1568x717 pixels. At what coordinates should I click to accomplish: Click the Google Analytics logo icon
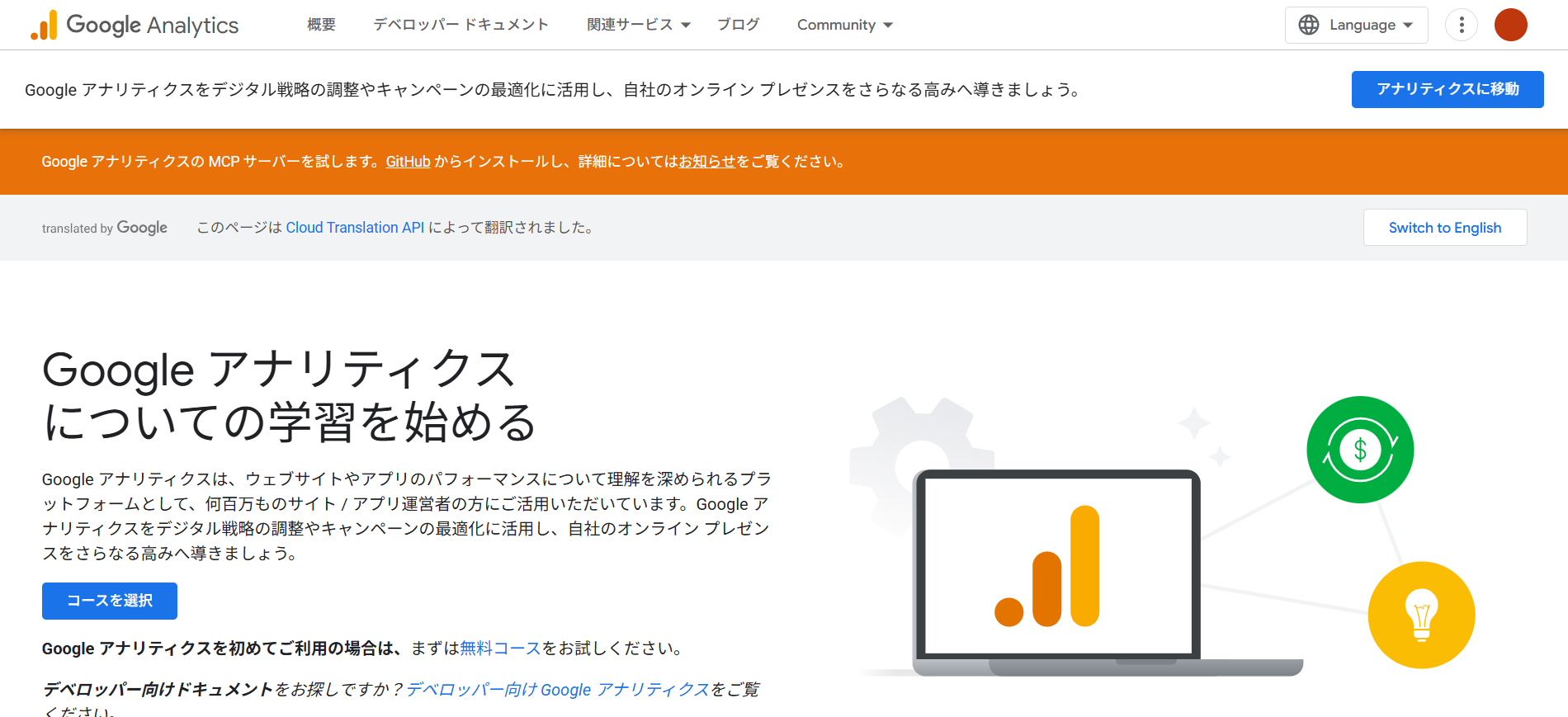click(x=44, y=26)
